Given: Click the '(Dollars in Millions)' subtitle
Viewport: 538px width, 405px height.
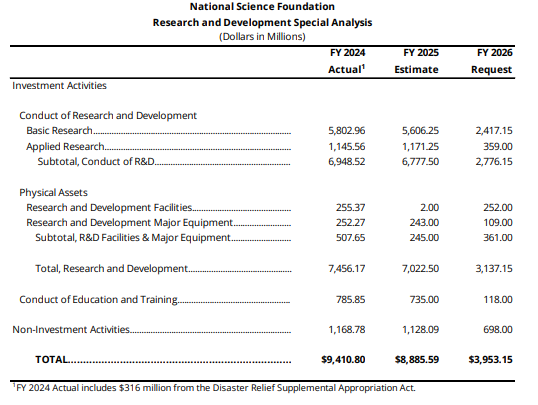Looking at the screenshot, I should pyautogui.click(x=262, y=36).
